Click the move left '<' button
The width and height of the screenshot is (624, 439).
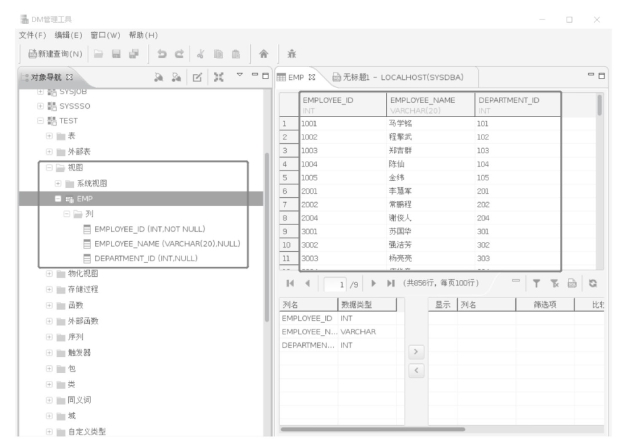416,371
